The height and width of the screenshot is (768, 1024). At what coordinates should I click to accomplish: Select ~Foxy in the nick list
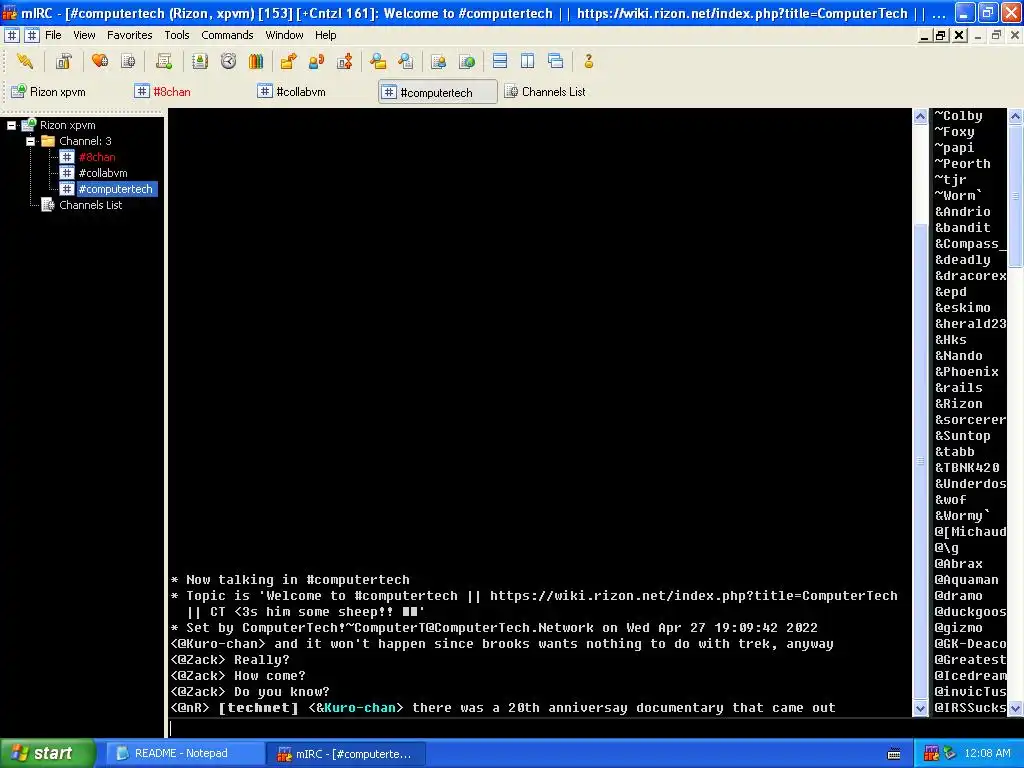[x=954, y=132]
